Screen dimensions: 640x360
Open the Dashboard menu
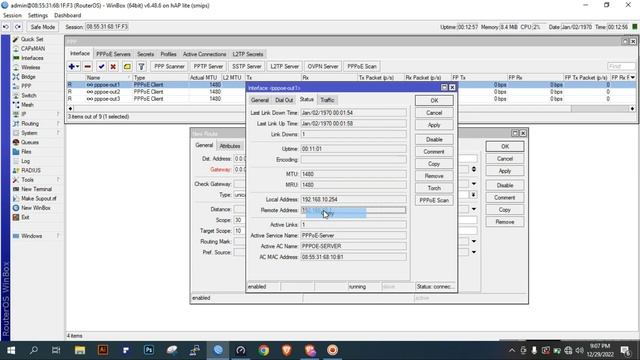tap(67, 16)
